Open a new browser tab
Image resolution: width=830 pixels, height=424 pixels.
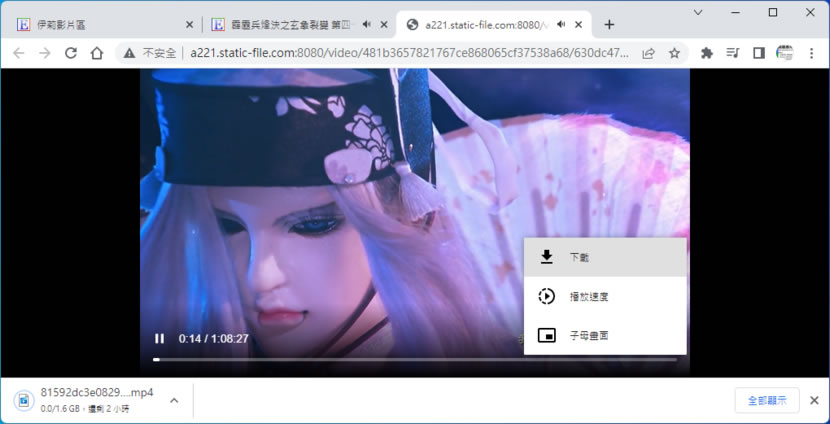click(609, 25)
